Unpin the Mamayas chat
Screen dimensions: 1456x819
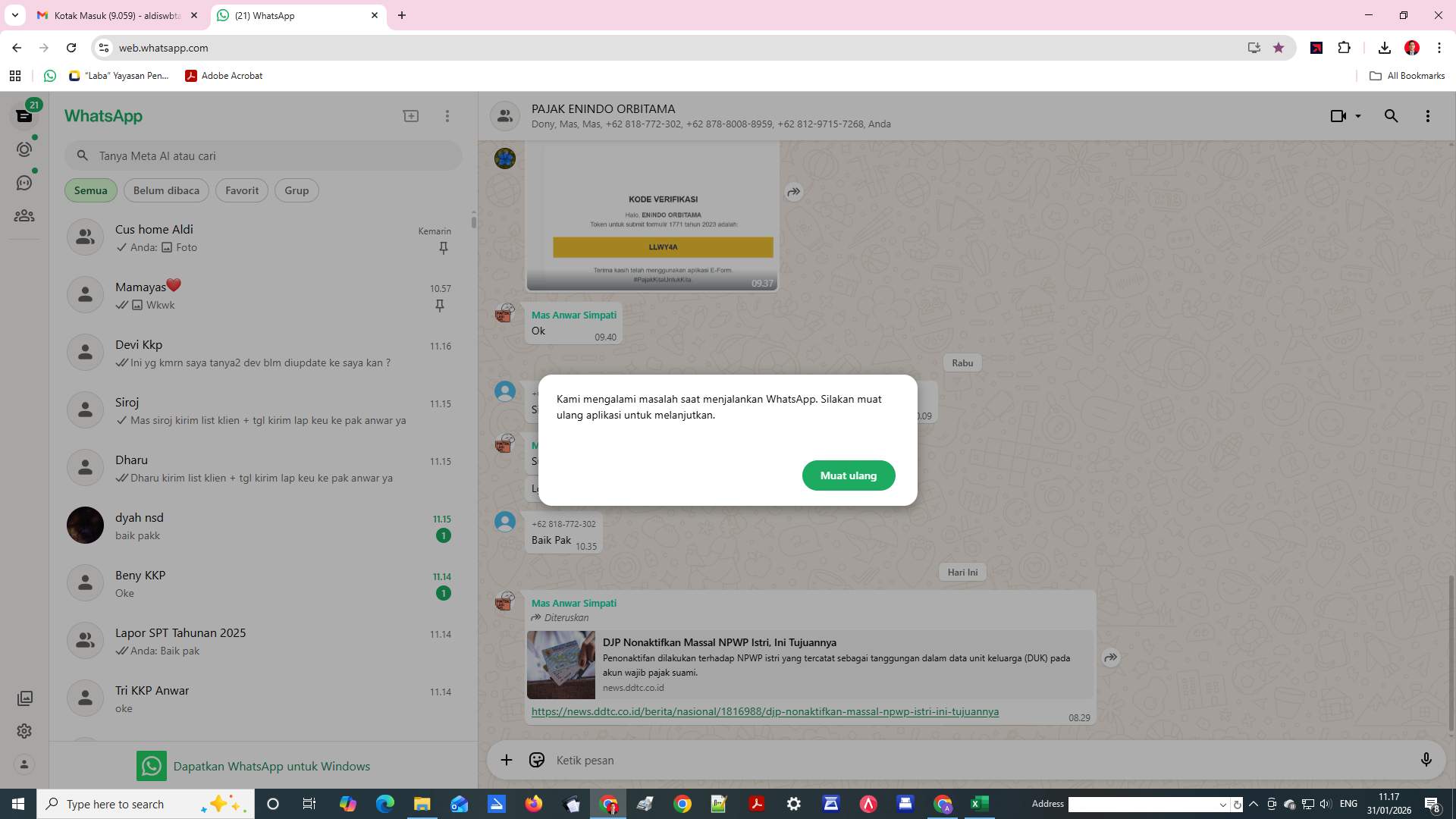pyautogui.click(x=440, y=306)
